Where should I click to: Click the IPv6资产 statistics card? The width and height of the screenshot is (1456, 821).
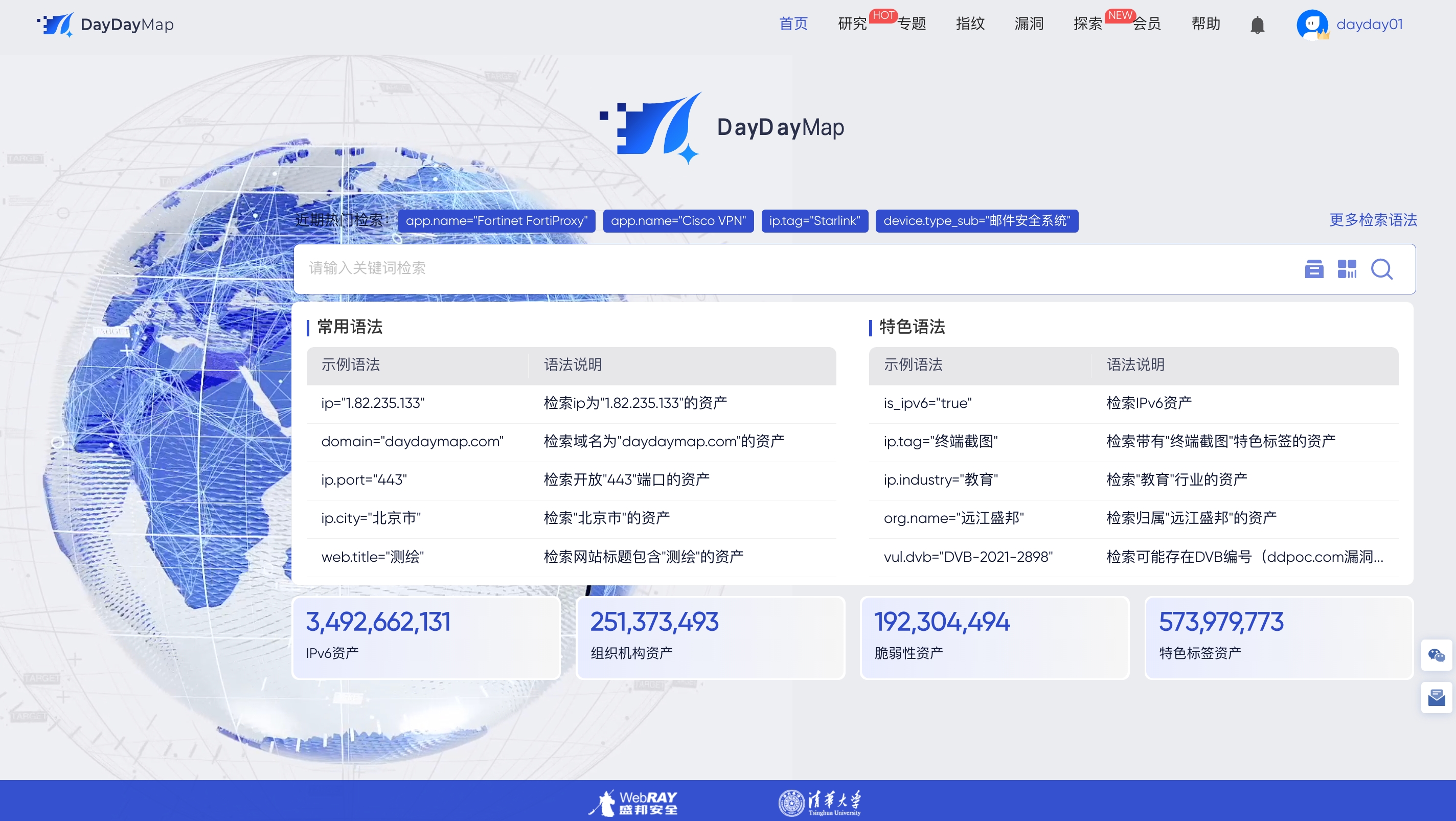[x=426, y=637]
